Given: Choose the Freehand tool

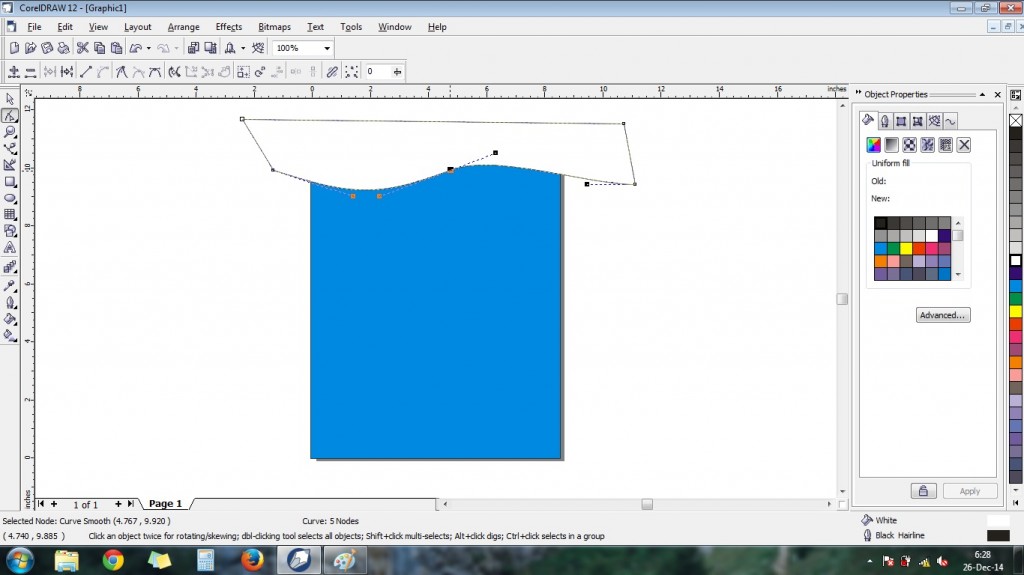Looking at the screenshot, I should pyautogui.click(x=10, y=148).
